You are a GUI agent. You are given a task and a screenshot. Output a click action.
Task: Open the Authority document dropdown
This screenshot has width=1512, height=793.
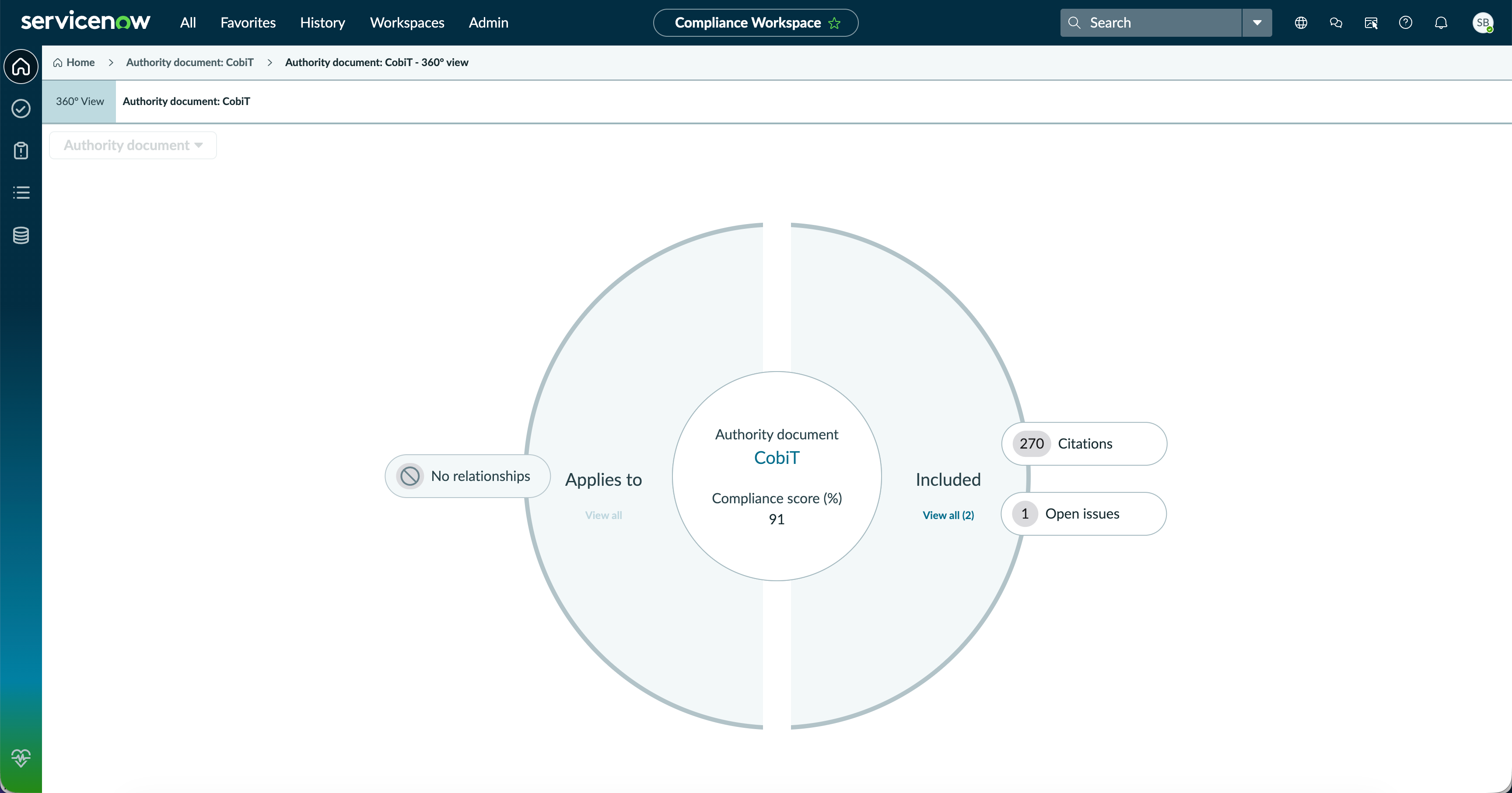pyautogui.click(x=133, y=145)
